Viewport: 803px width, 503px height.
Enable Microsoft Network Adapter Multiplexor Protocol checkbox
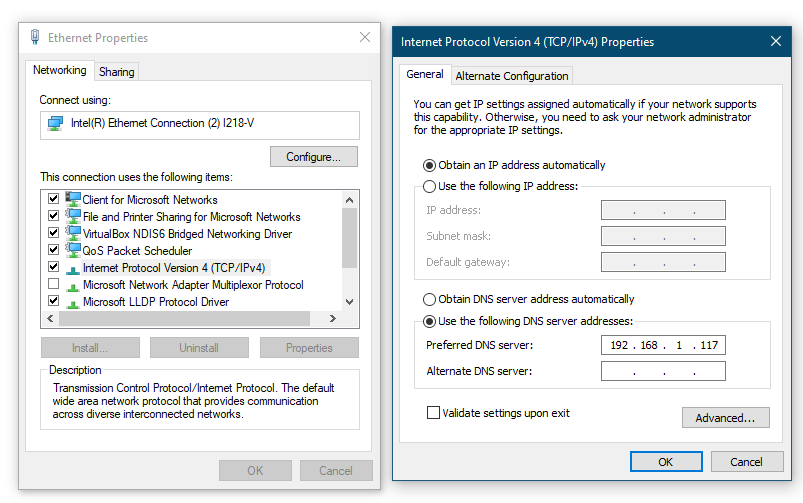pos(53,283)
